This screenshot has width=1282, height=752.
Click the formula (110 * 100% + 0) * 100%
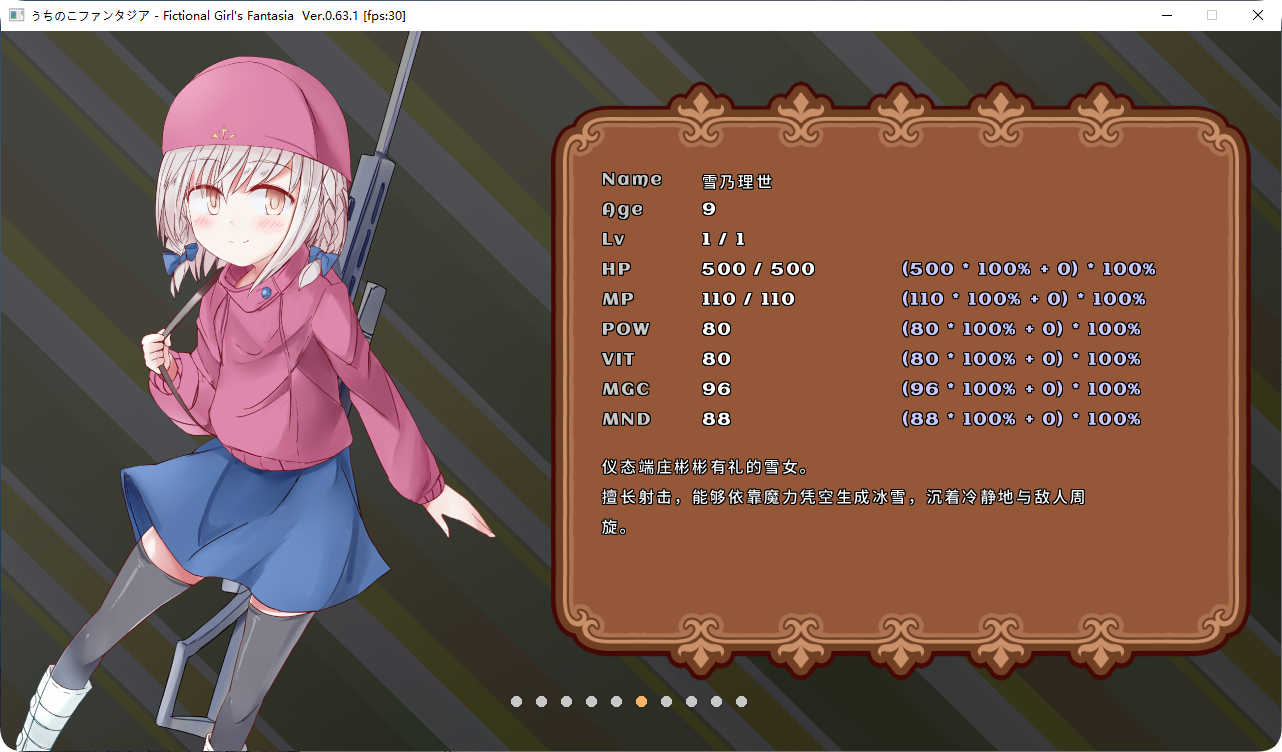(x=1023, y=299)
